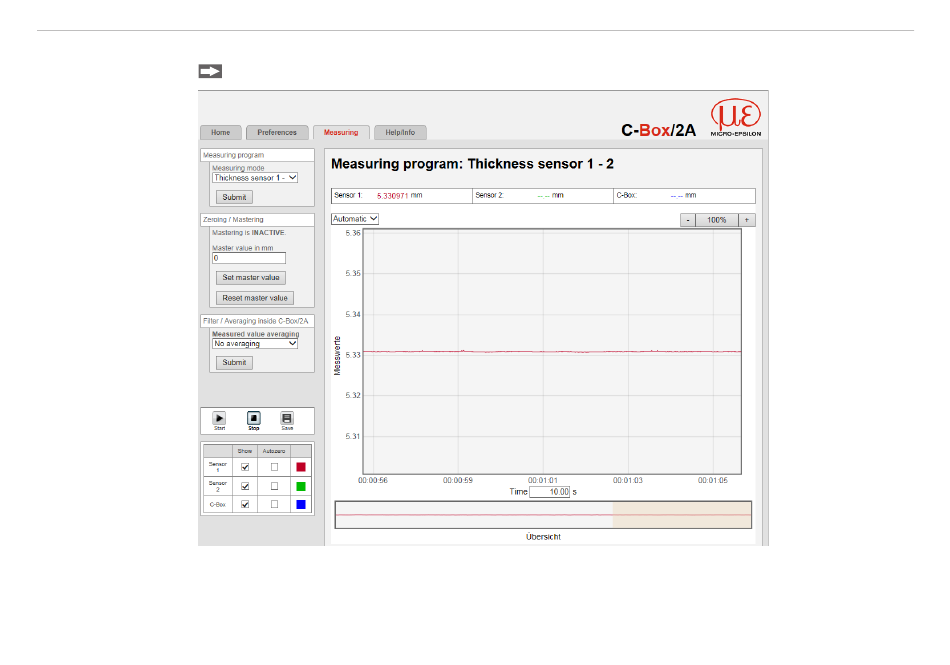Viewport: 950px width, 665px height.
Task: Click the blue C-Box color swatch
Action: coord(301,505)
